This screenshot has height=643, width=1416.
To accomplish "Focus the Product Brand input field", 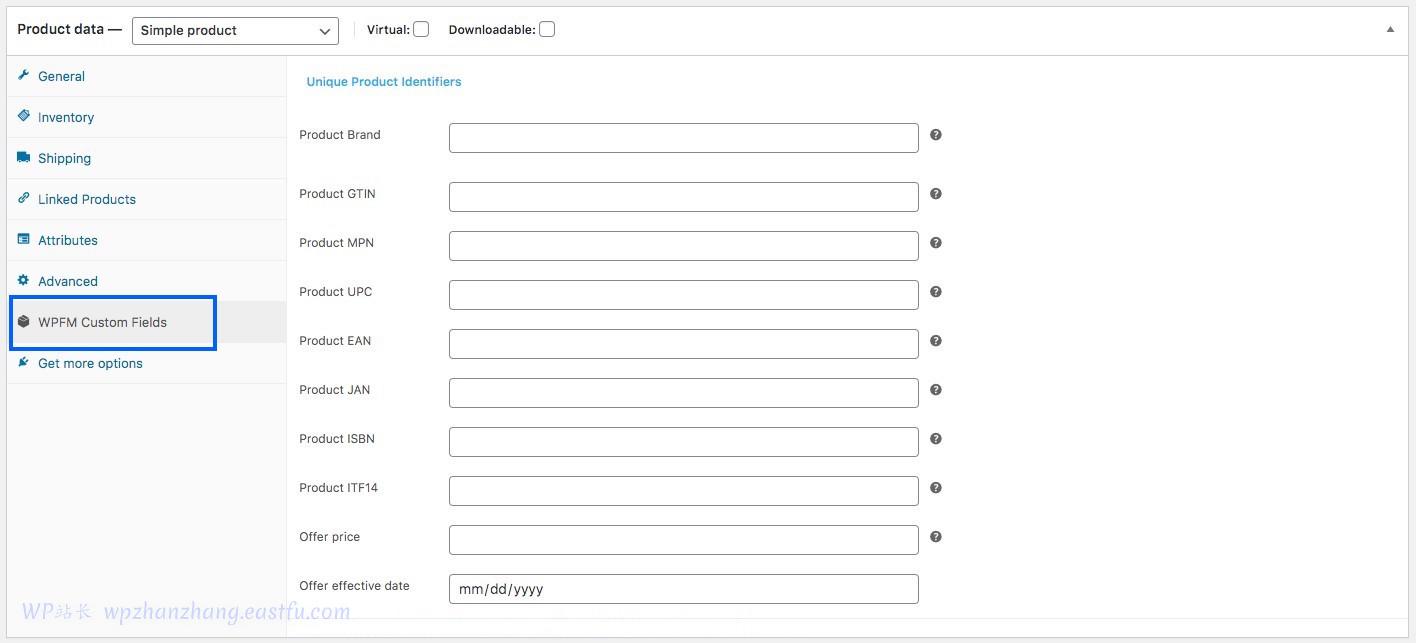I will point(684,138).
